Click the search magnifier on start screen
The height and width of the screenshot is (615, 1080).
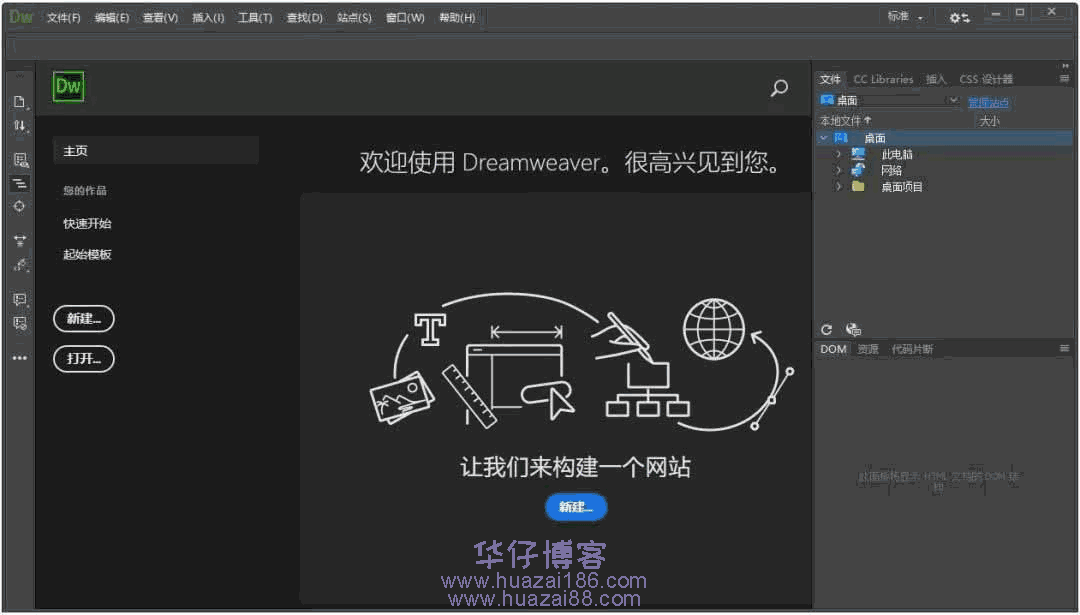(779, 88)
